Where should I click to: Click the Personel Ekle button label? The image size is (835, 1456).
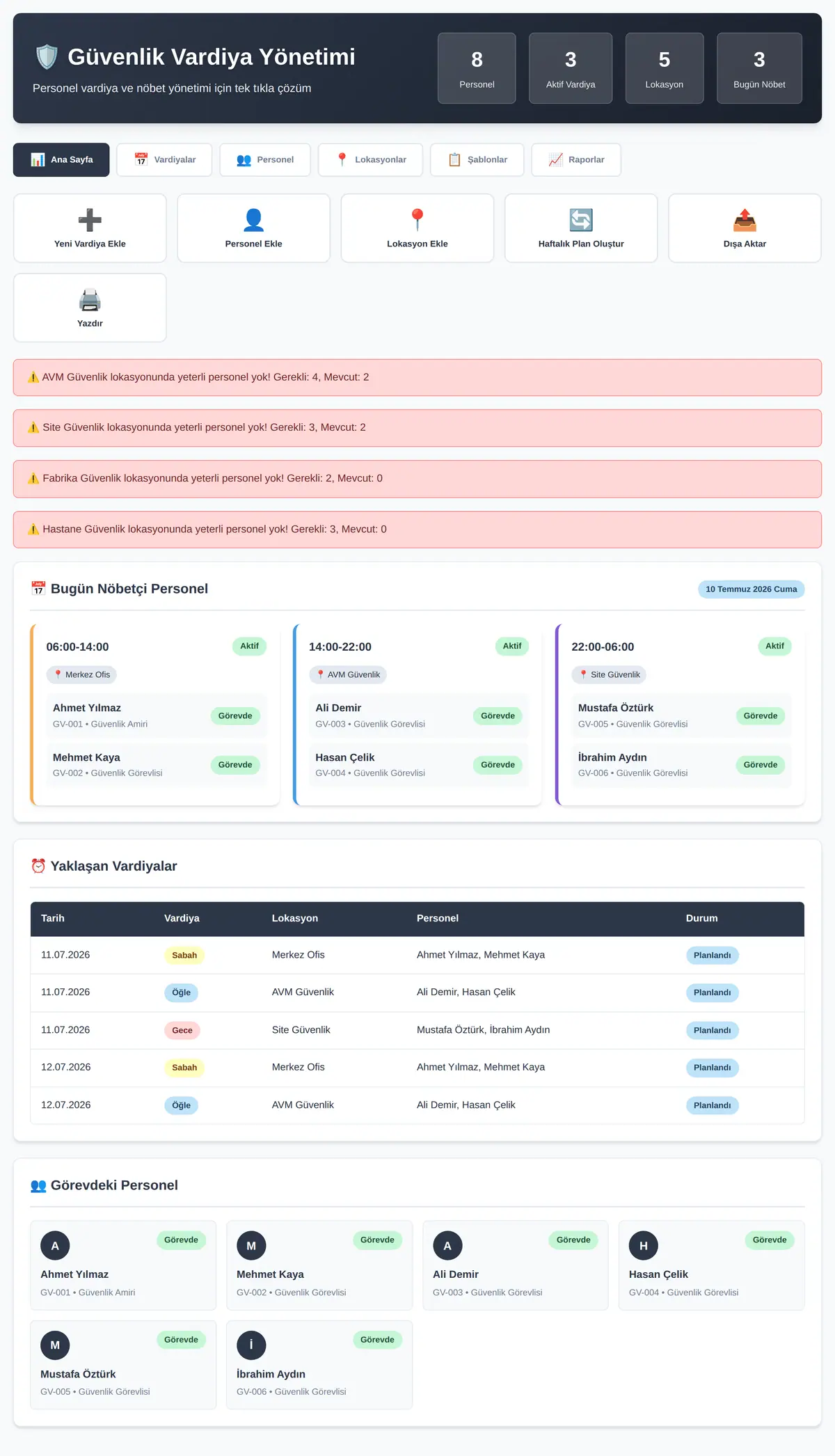coord(253,244)
